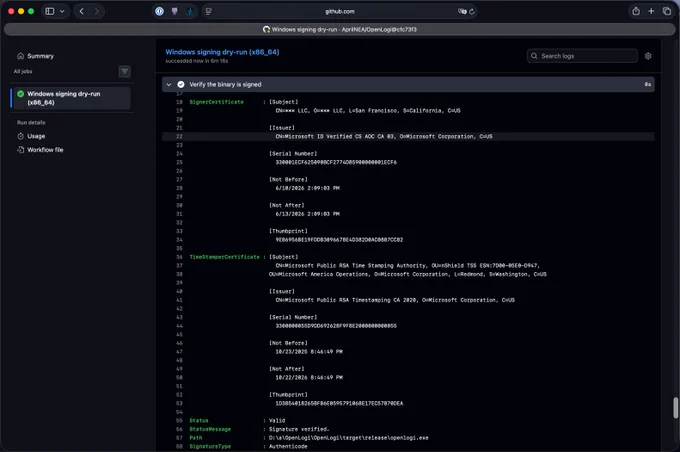Click the Microsoft Public RSA Timestamping CA issuer line
680x452 pixels.
395,300
